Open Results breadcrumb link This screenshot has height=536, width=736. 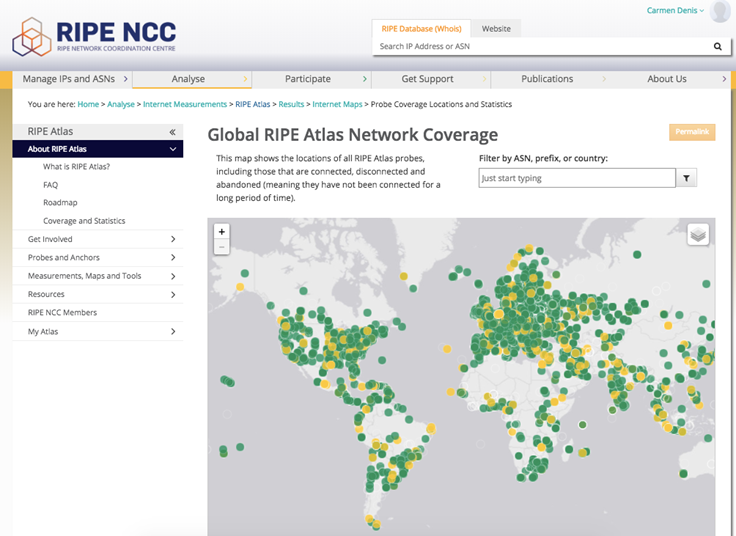tap(291, 104)
